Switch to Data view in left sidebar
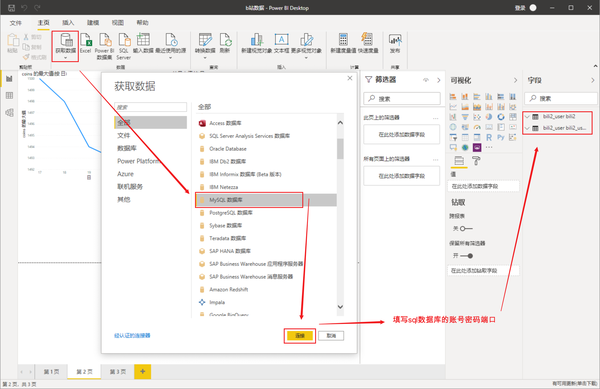The height and width of the screenshot is (389, 600). pos(9,96)
